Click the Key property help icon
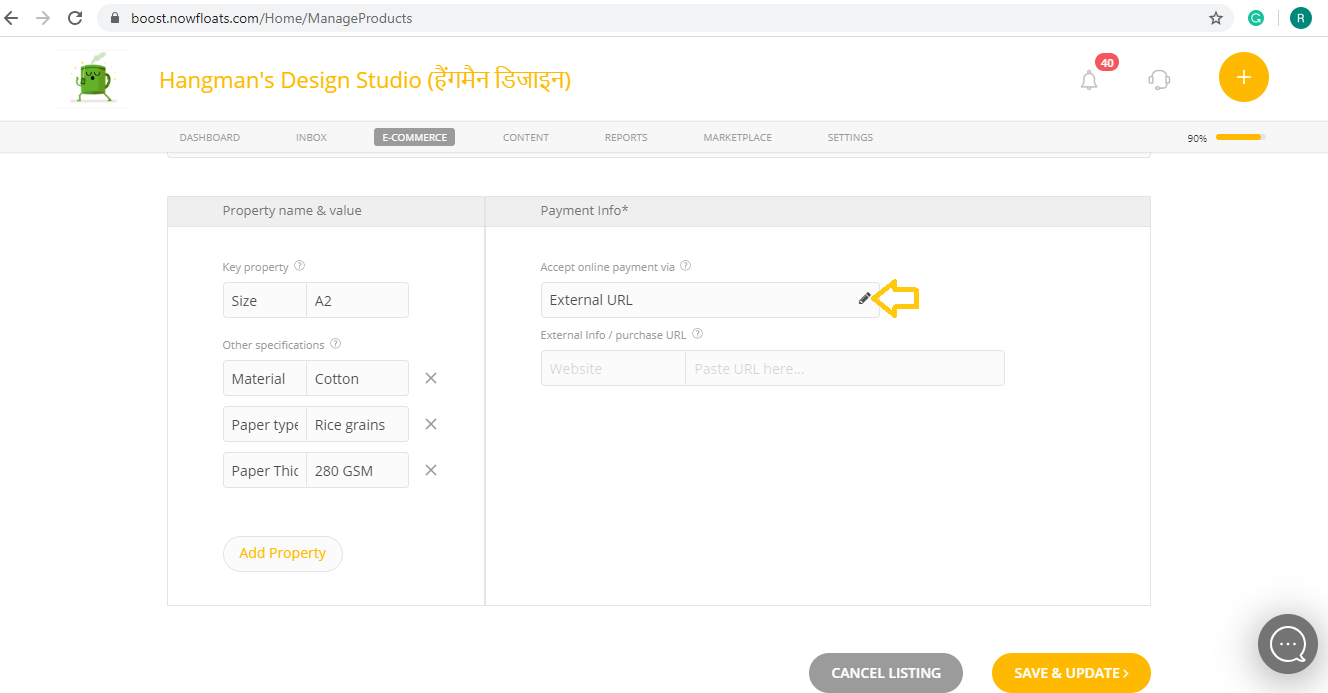This screenshot has width=1328, height=693. tap(298, 265)
